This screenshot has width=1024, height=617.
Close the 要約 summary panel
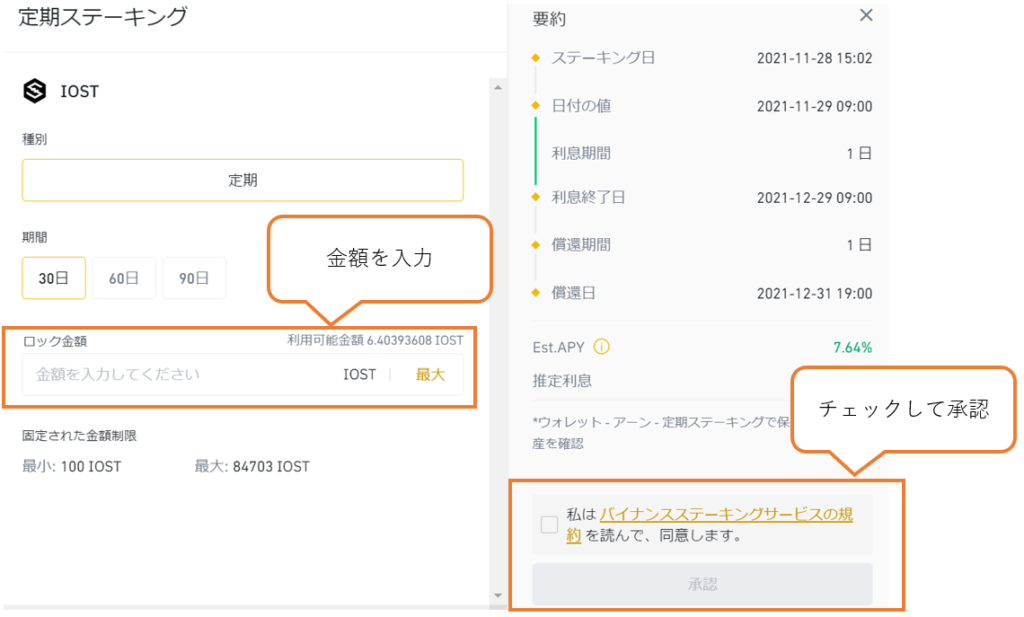866,15
